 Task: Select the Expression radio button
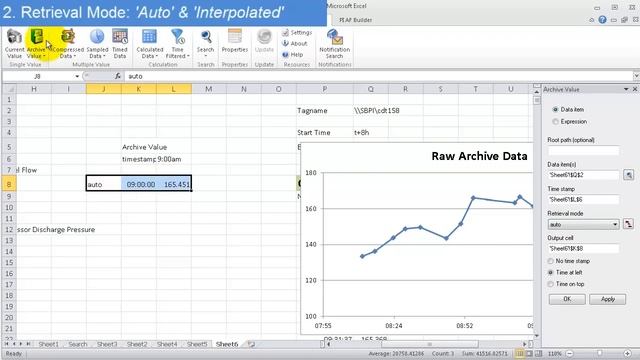(555, 122)
